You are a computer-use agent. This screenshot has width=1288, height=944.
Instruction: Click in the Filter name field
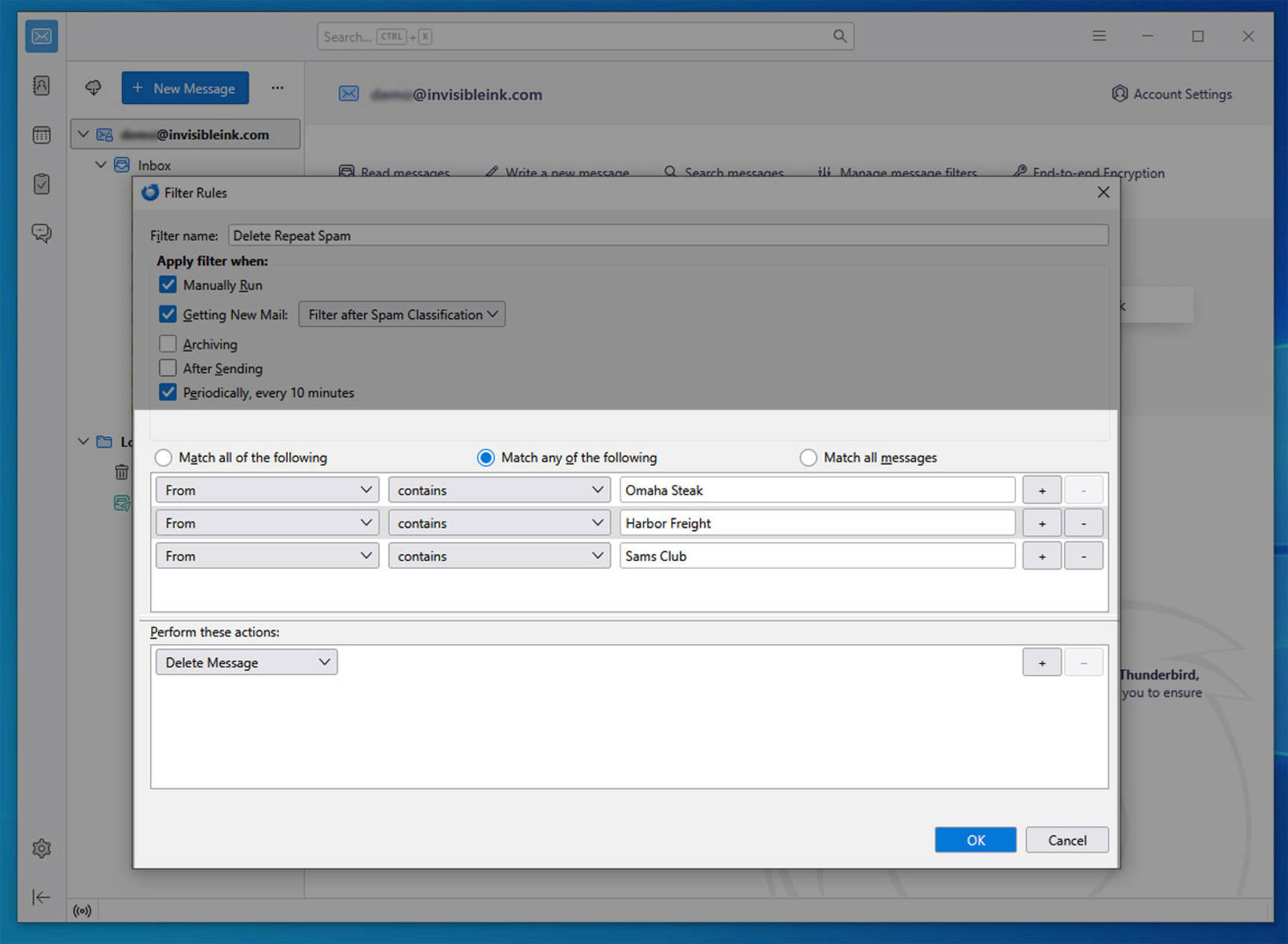pos(668,236)
